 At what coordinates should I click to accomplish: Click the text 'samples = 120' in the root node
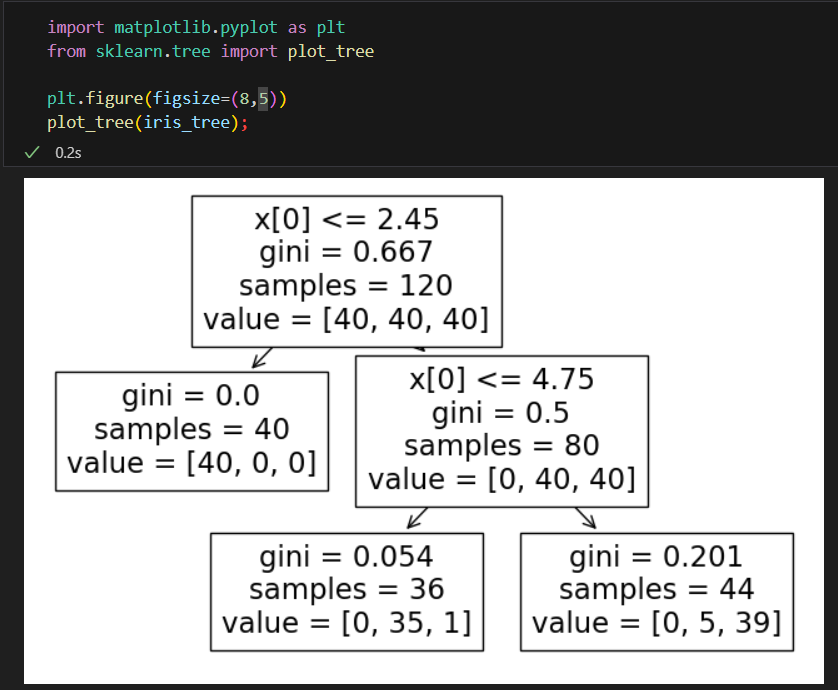tap(346, 285)
